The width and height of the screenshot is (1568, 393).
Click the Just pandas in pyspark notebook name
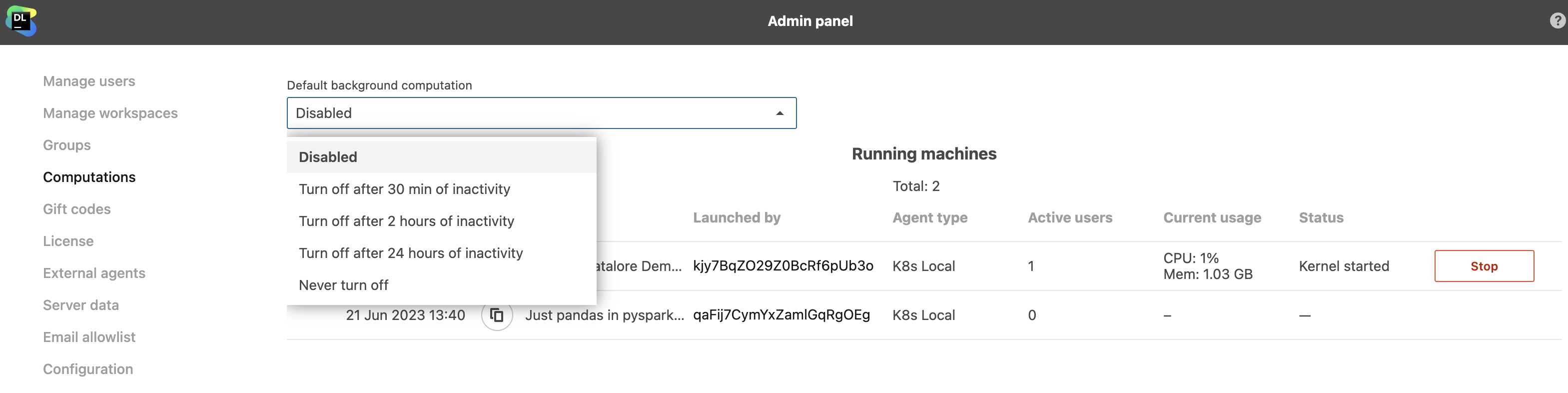604,315
